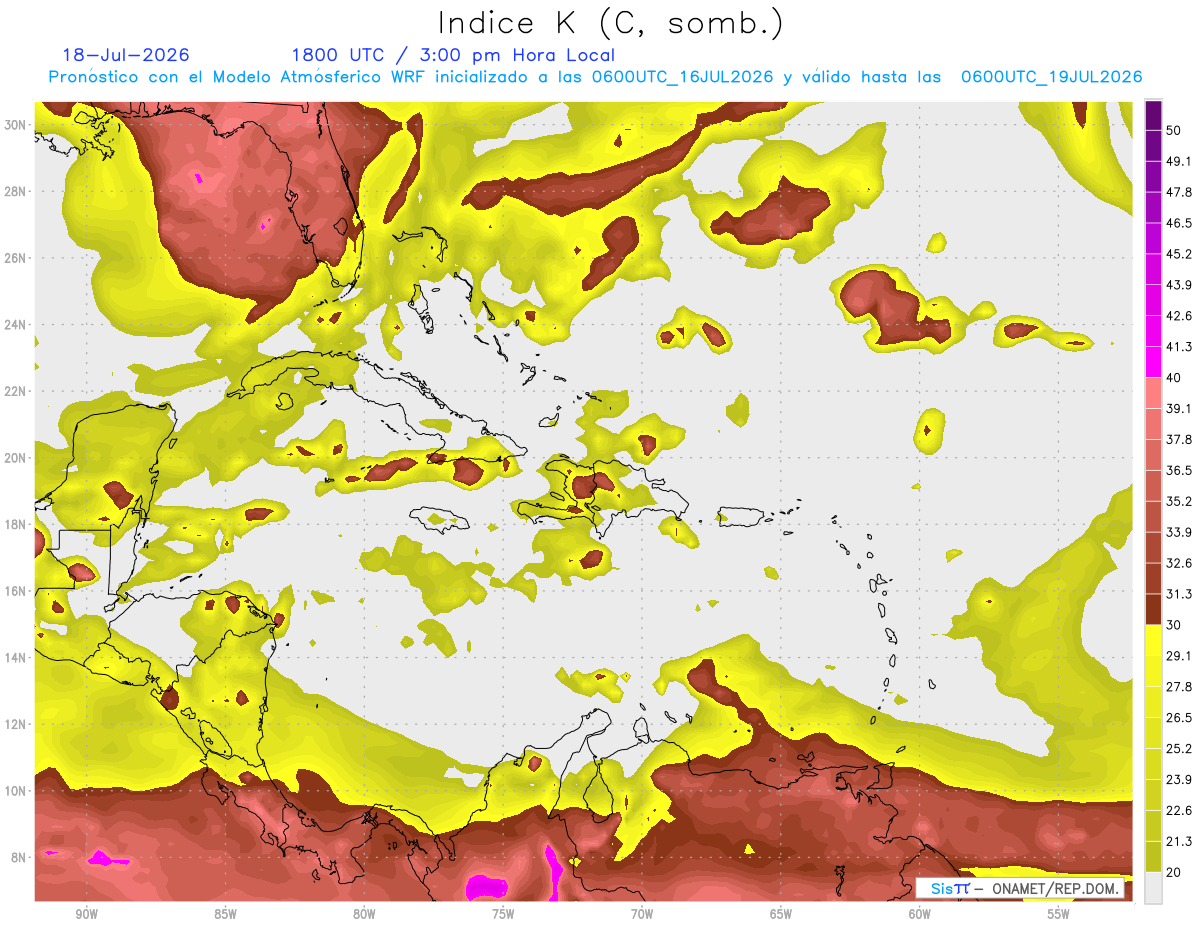The height and width of the screenshot is (927, 1200).
Task: Click the light gray swatch below 20
Action: 1153,887
